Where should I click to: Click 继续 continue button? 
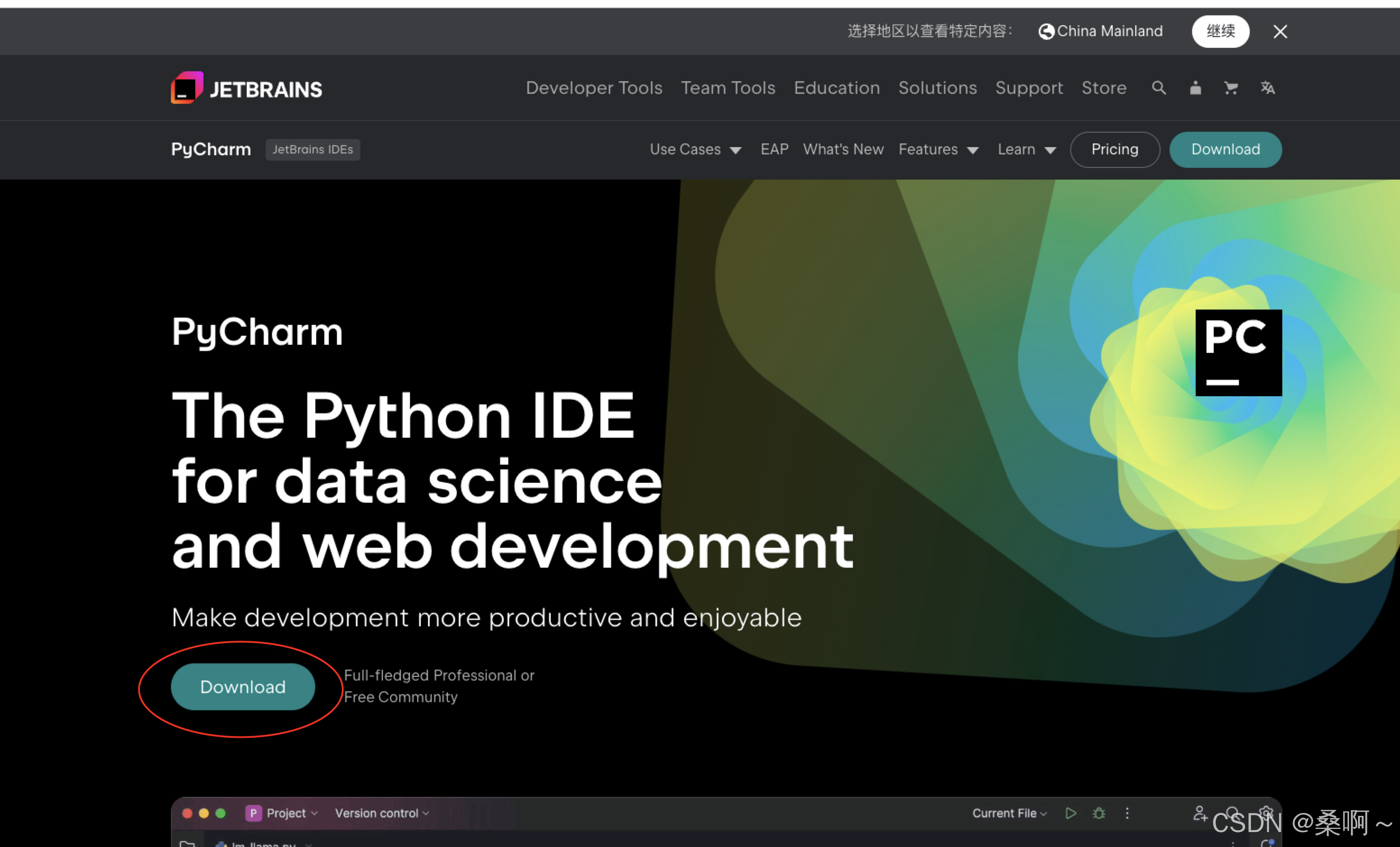[1220, 31]
